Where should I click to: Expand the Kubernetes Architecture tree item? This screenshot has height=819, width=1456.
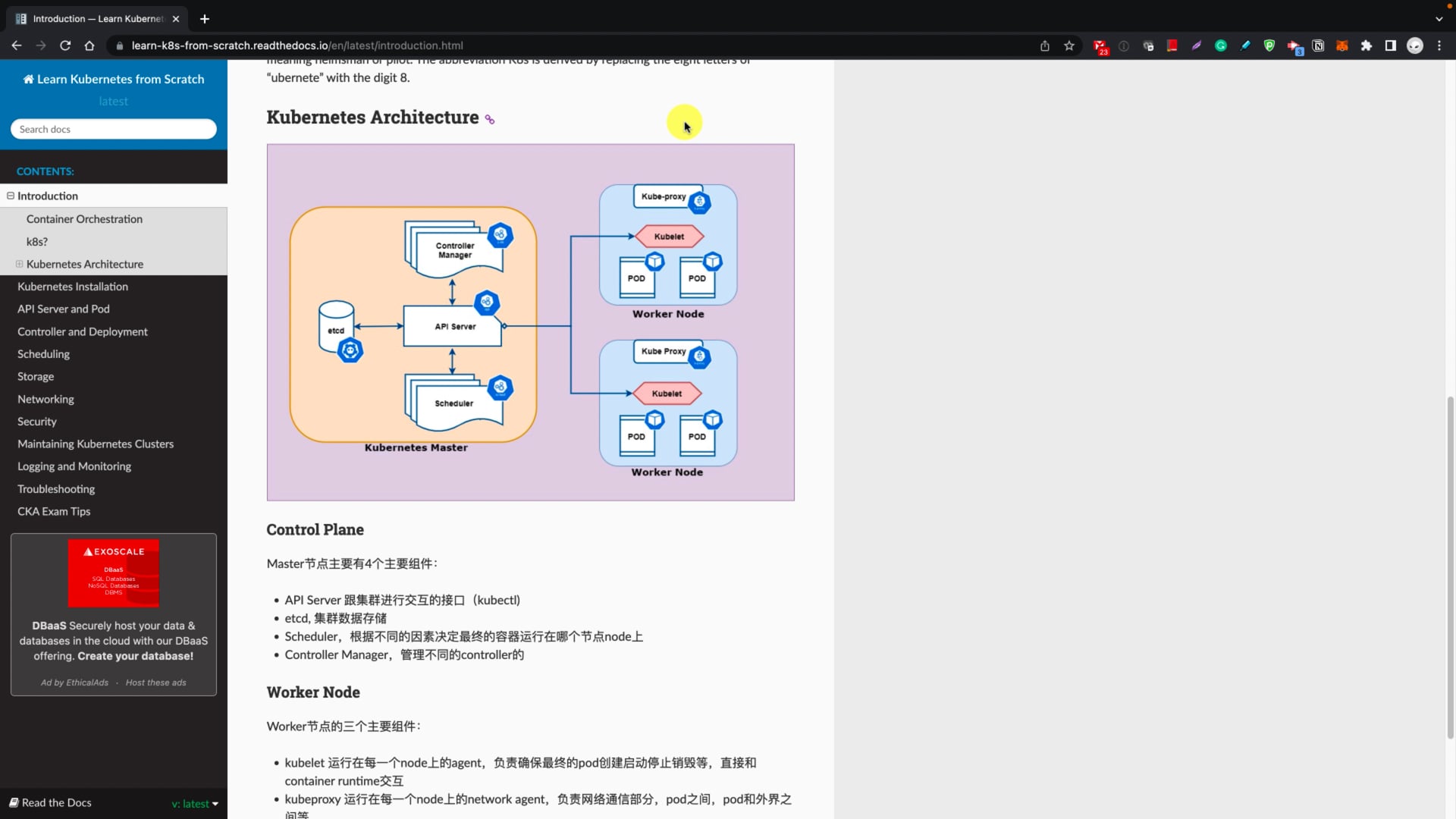click(x=18, y=264)
